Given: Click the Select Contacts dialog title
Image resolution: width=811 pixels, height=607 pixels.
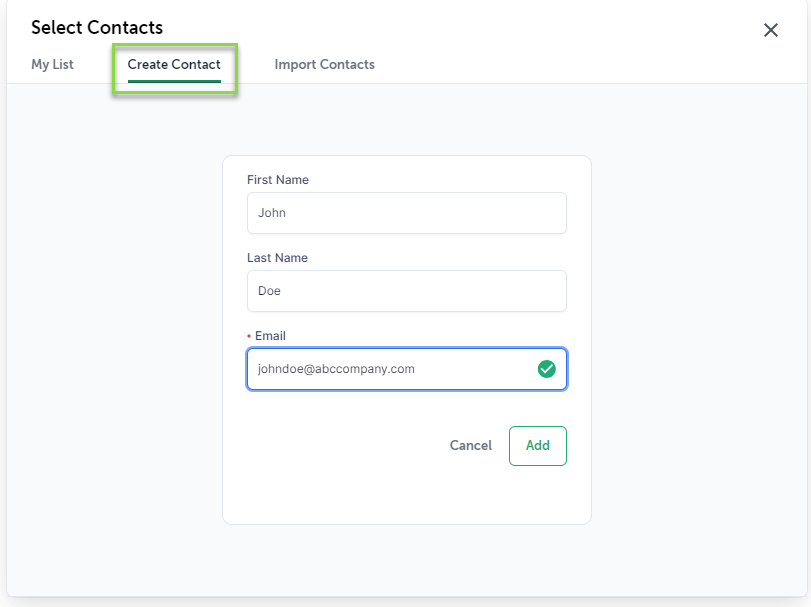Looking at the screenshot, I should [x=97, y=27].
